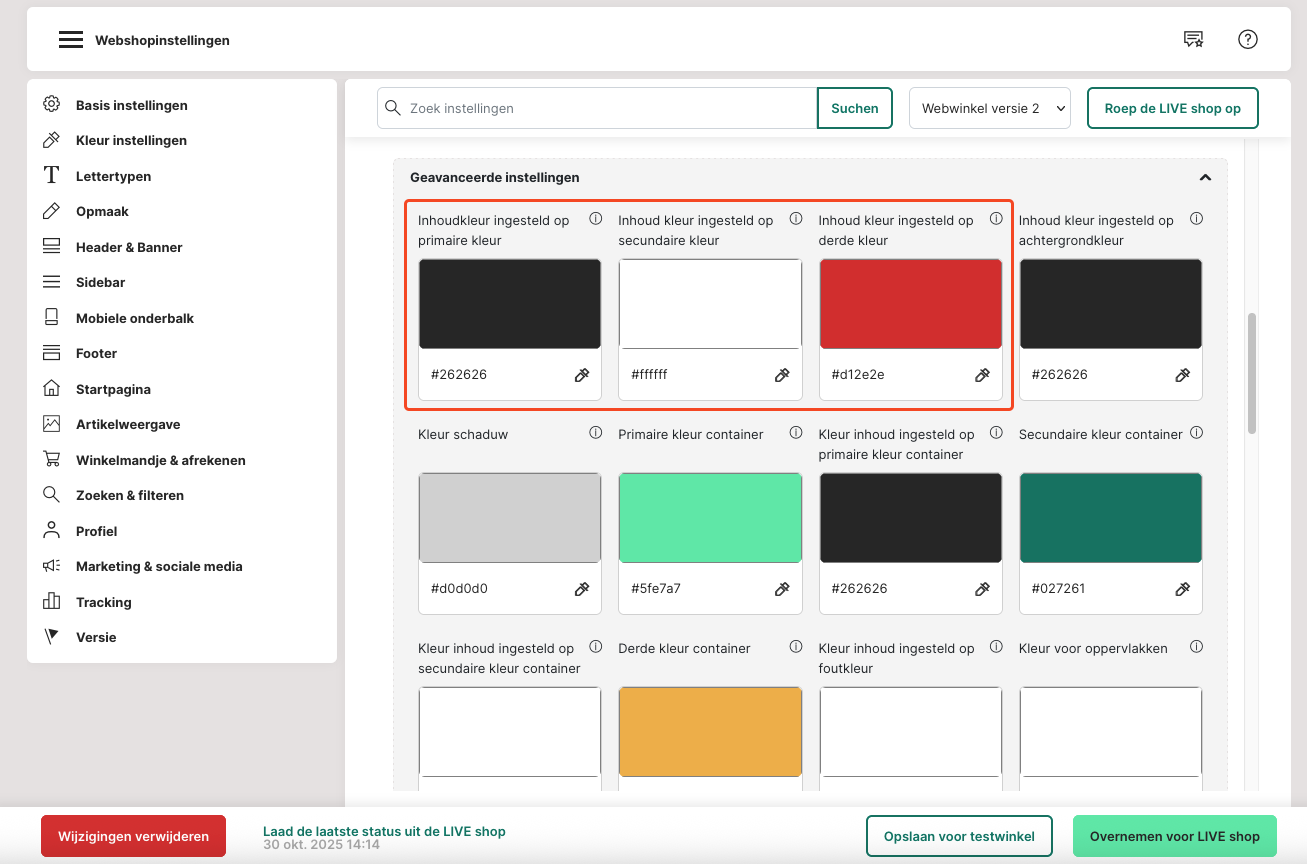Collapse the Geavanceerde instellingen section
The height and width of the screenshot is (864, 1307).
1205,178
